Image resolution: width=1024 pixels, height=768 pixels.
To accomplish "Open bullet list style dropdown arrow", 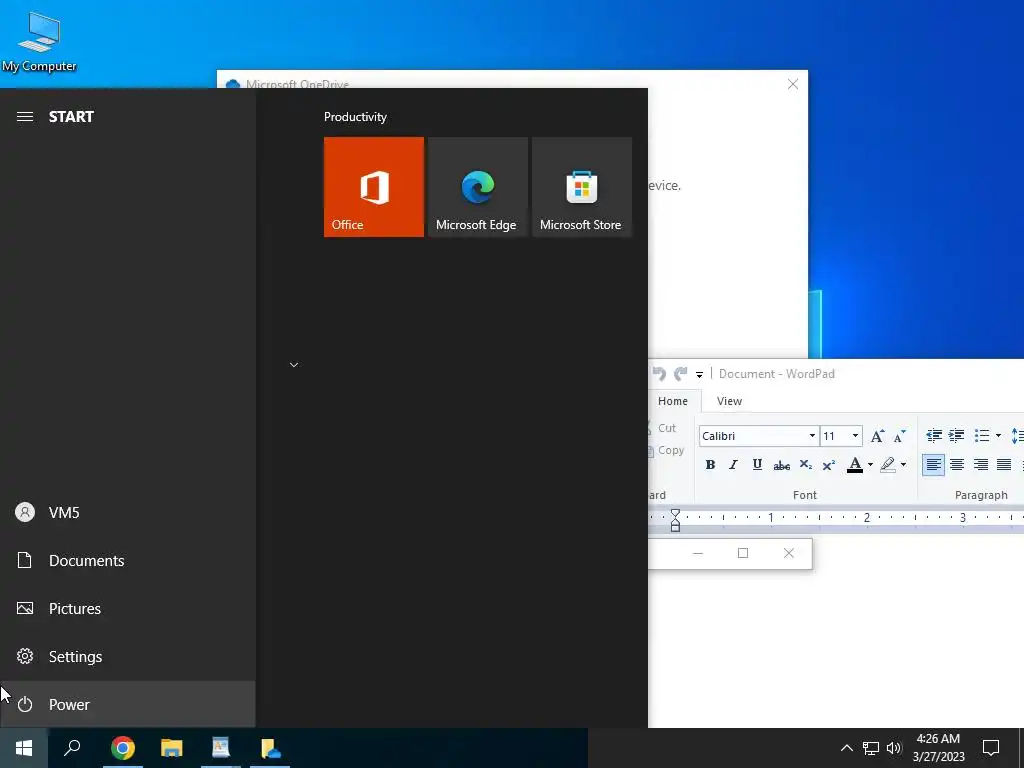I will click(998, 436).
